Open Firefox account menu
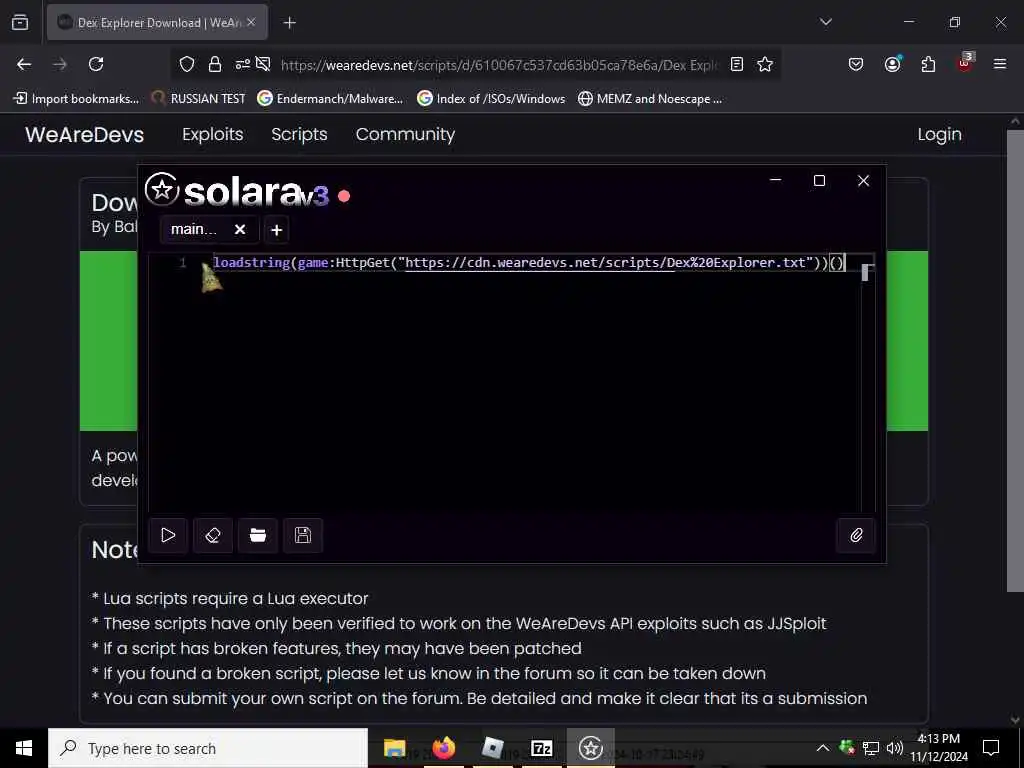This screenshot has width=1024, height=768. click(892, 64)
